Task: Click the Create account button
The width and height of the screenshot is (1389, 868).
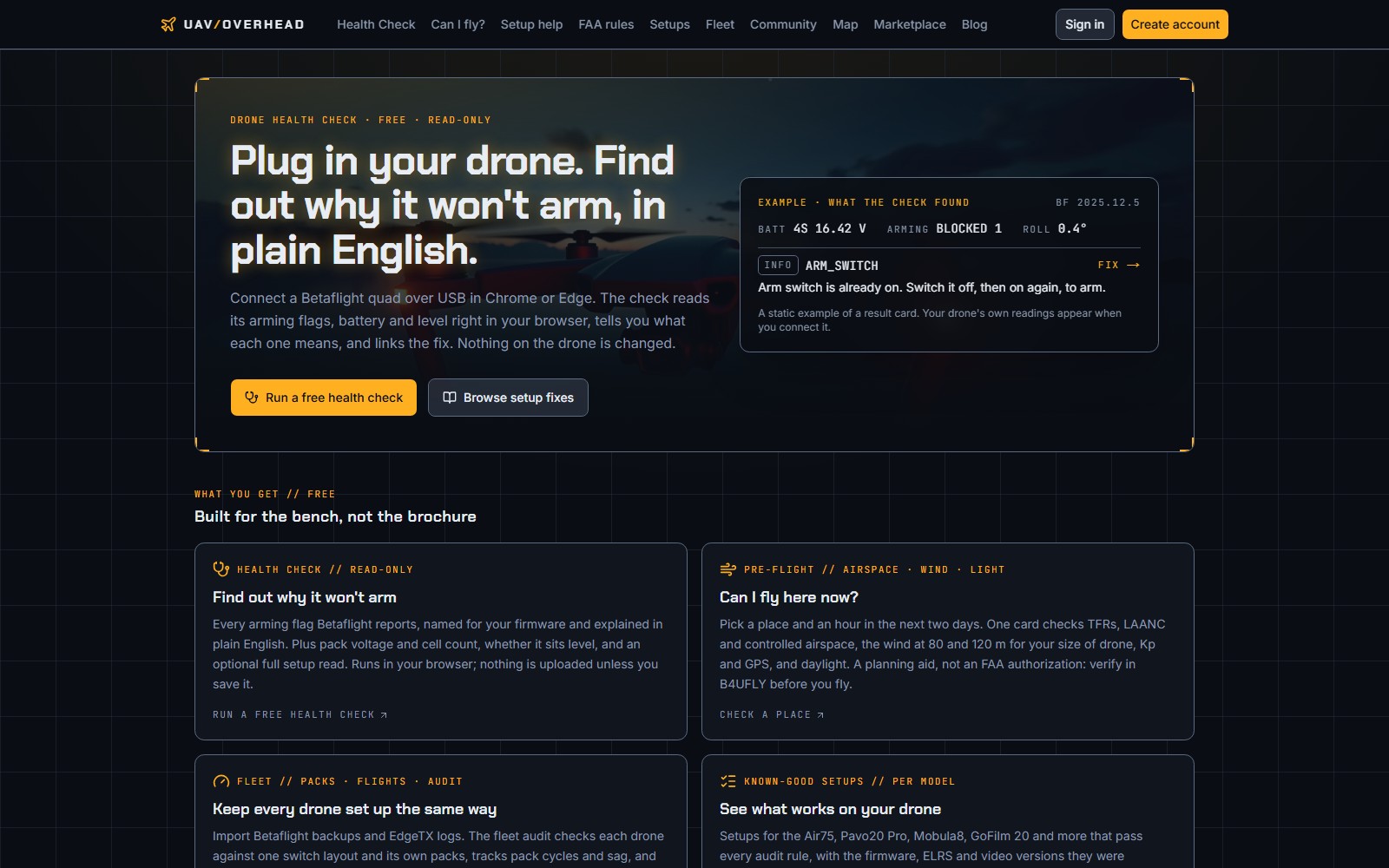Action: [1175, 24]
